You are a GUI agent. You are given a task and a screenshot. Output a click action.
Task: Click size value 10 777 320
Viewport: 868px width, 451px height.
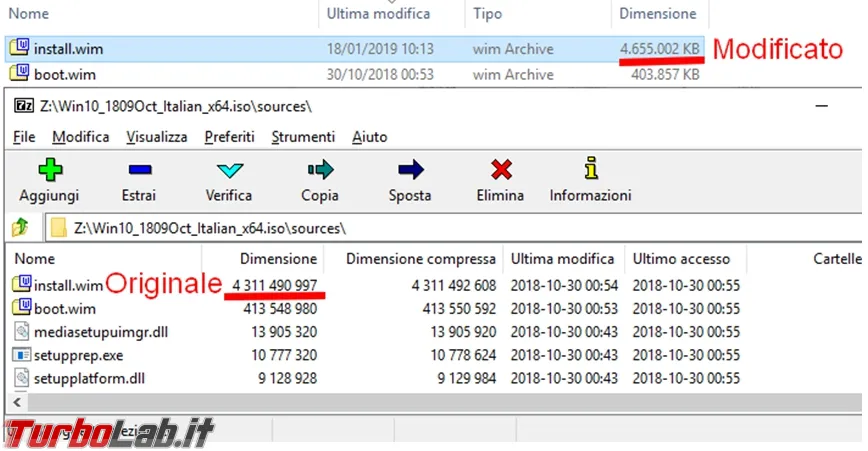[284, 355]
